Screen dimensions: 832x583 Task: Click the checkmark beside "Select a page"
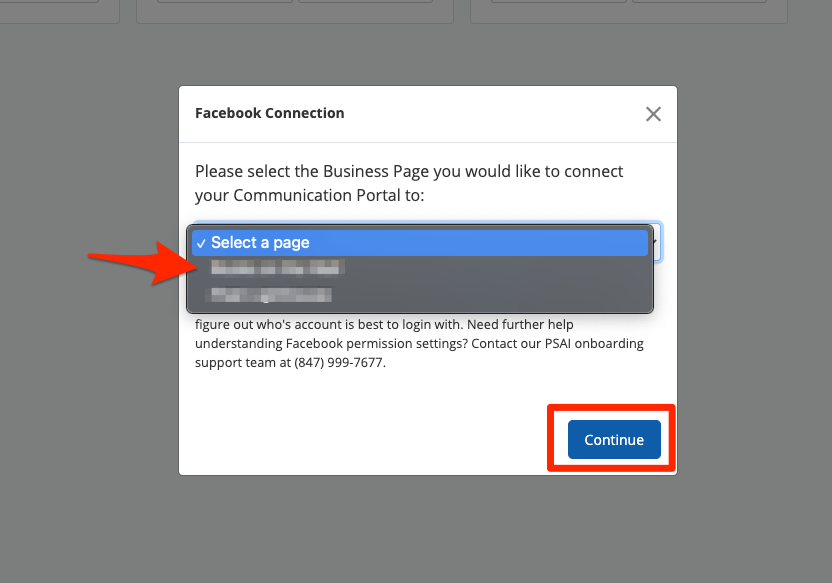pyautogui.click(x=201, y=243)
